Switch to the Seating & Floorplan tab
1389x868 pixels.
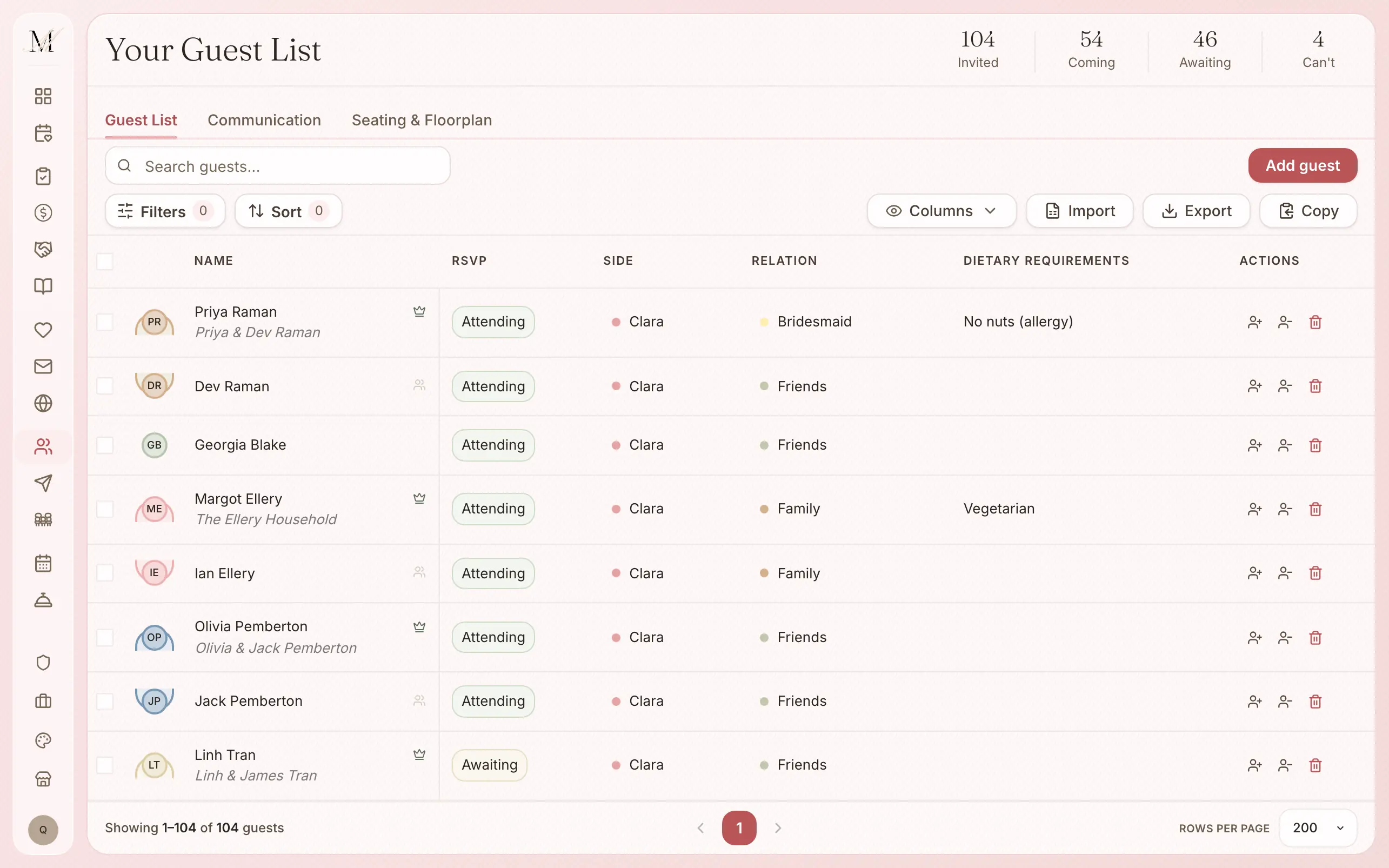coord(422,120)
